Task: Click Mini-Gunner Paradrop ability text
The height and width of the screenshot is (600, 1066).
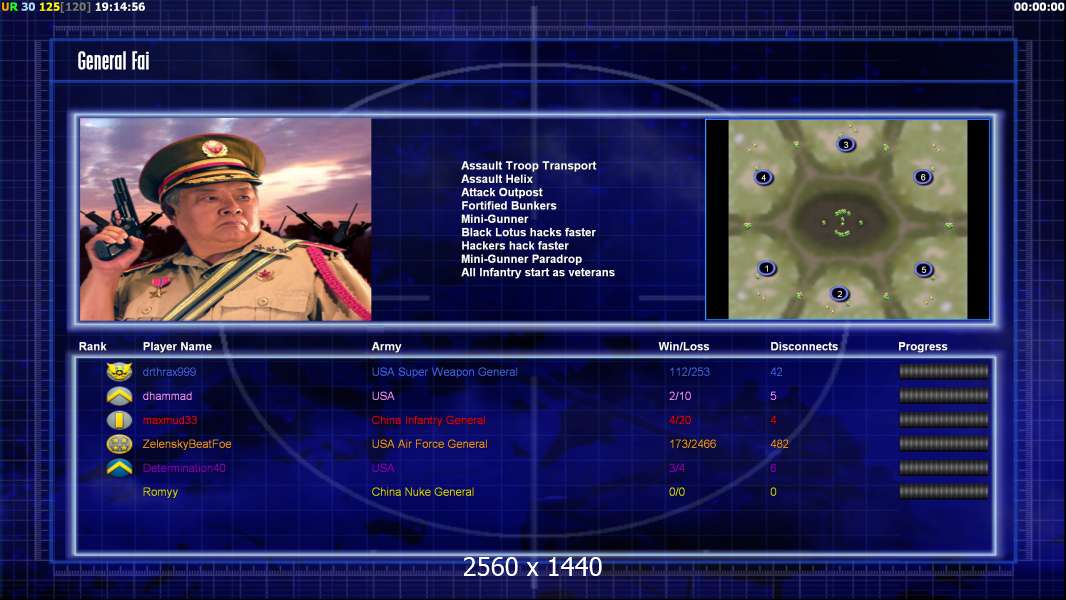Action: tap(521, 259)
